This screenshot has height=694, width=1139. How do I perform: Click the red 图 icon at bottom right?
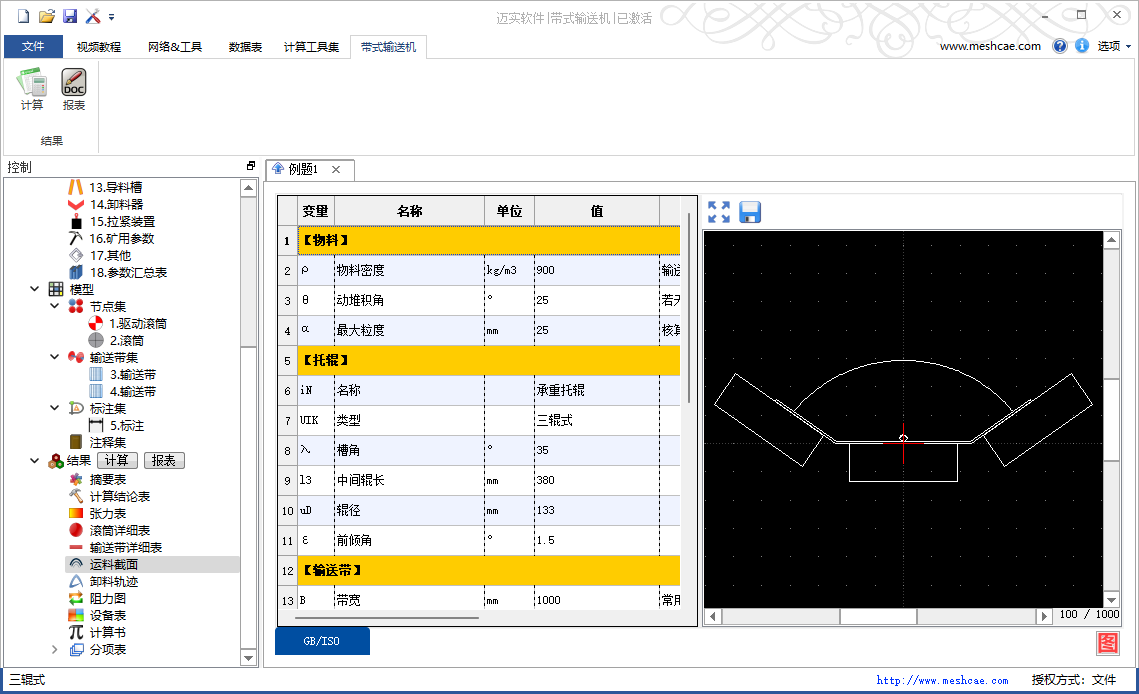[x=1108, y=642]
